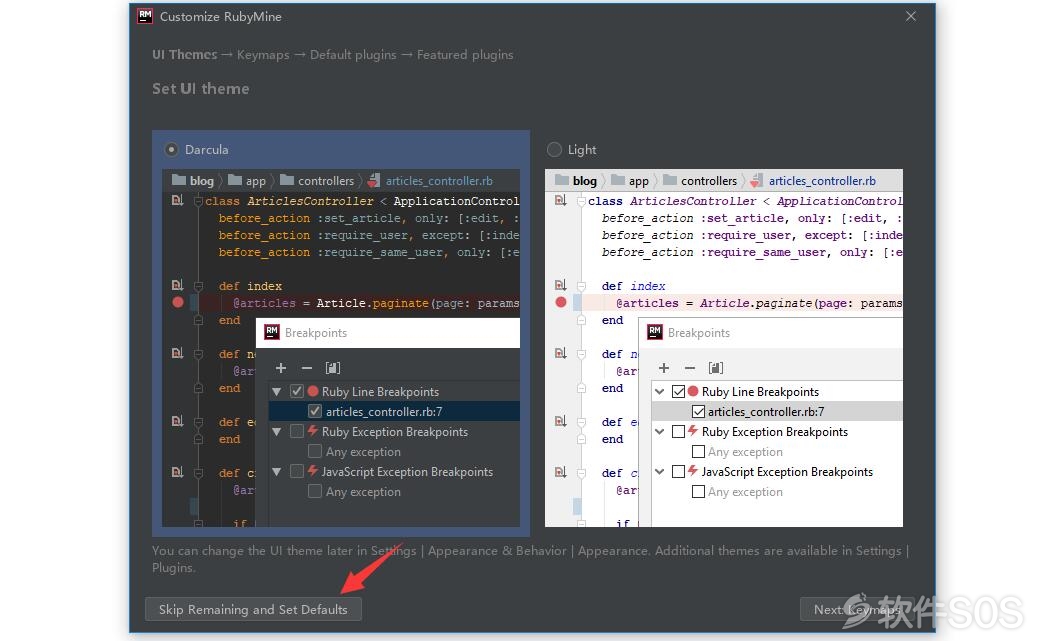This screenshot has height=641, width=1039.
Task: Select articles_controller.rb:7 row in Light tree
Action: pyautogui.click(x=777, y=412)
